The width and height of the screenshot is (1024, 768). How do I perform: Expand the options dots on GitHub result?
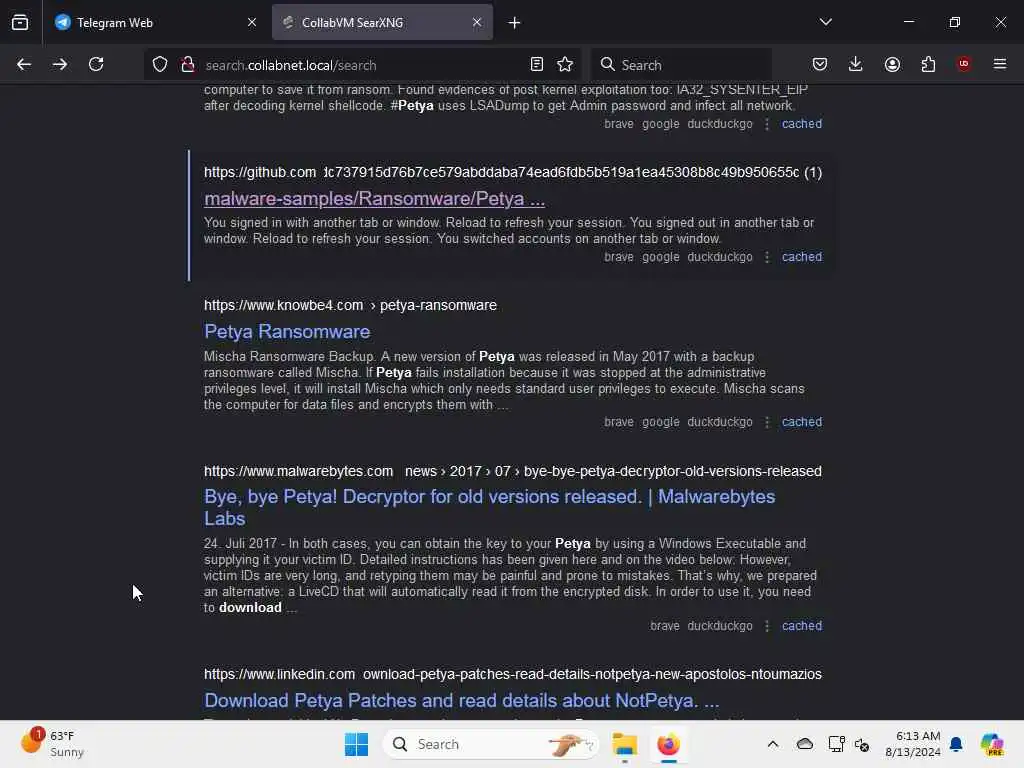pos(767,257)
